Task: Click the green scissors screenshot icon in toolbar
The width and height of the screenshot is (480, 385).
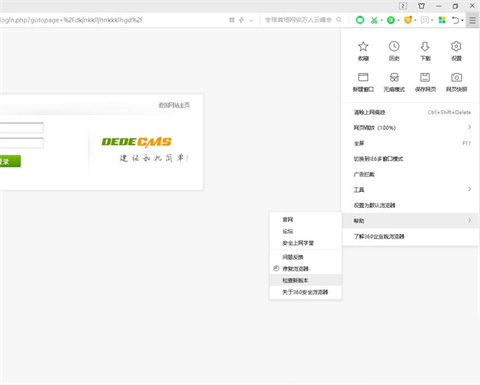Action: tap(374, 20)
